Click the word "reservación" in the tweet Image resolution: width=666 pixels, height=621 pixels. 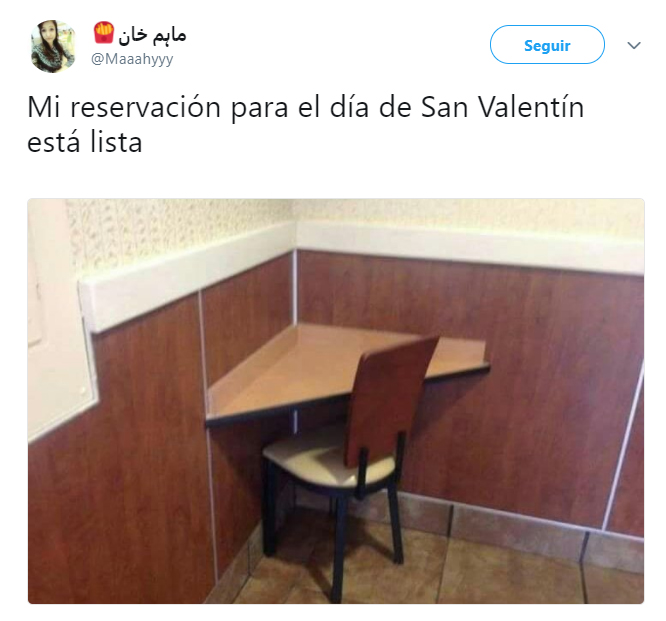point(145,107)
